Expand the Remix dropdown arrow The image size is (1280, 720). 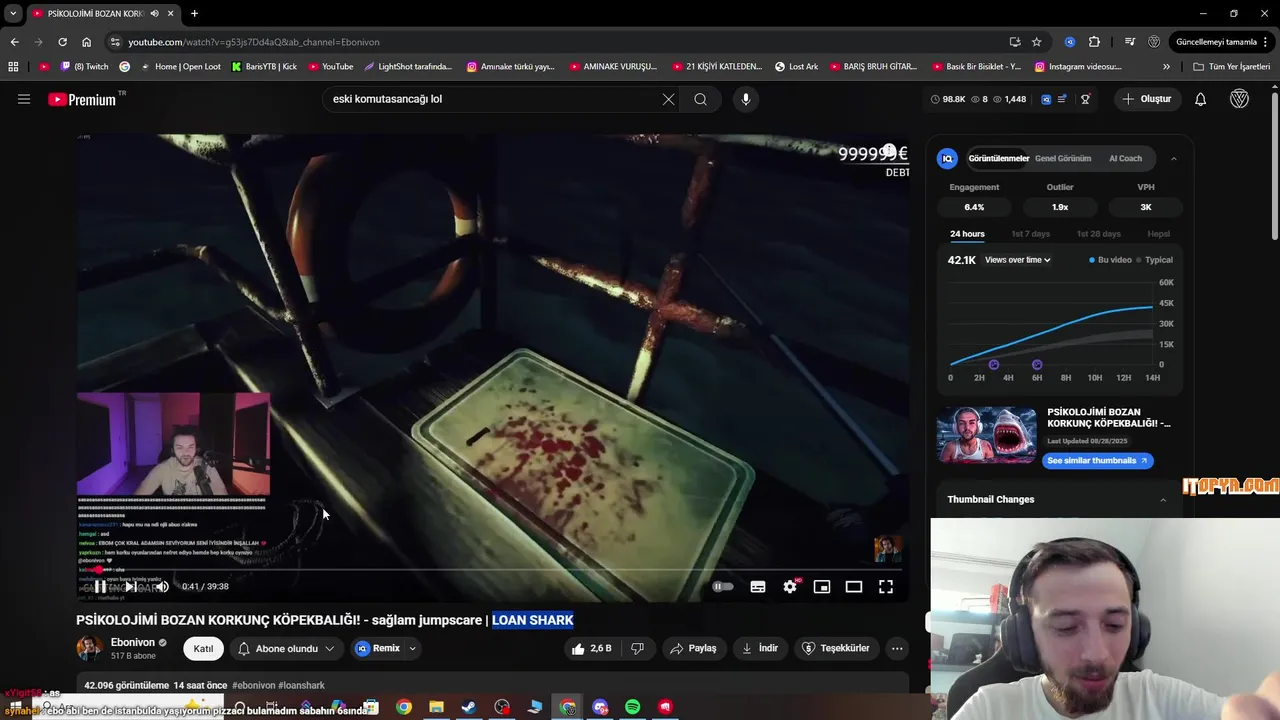click(412, 649)
